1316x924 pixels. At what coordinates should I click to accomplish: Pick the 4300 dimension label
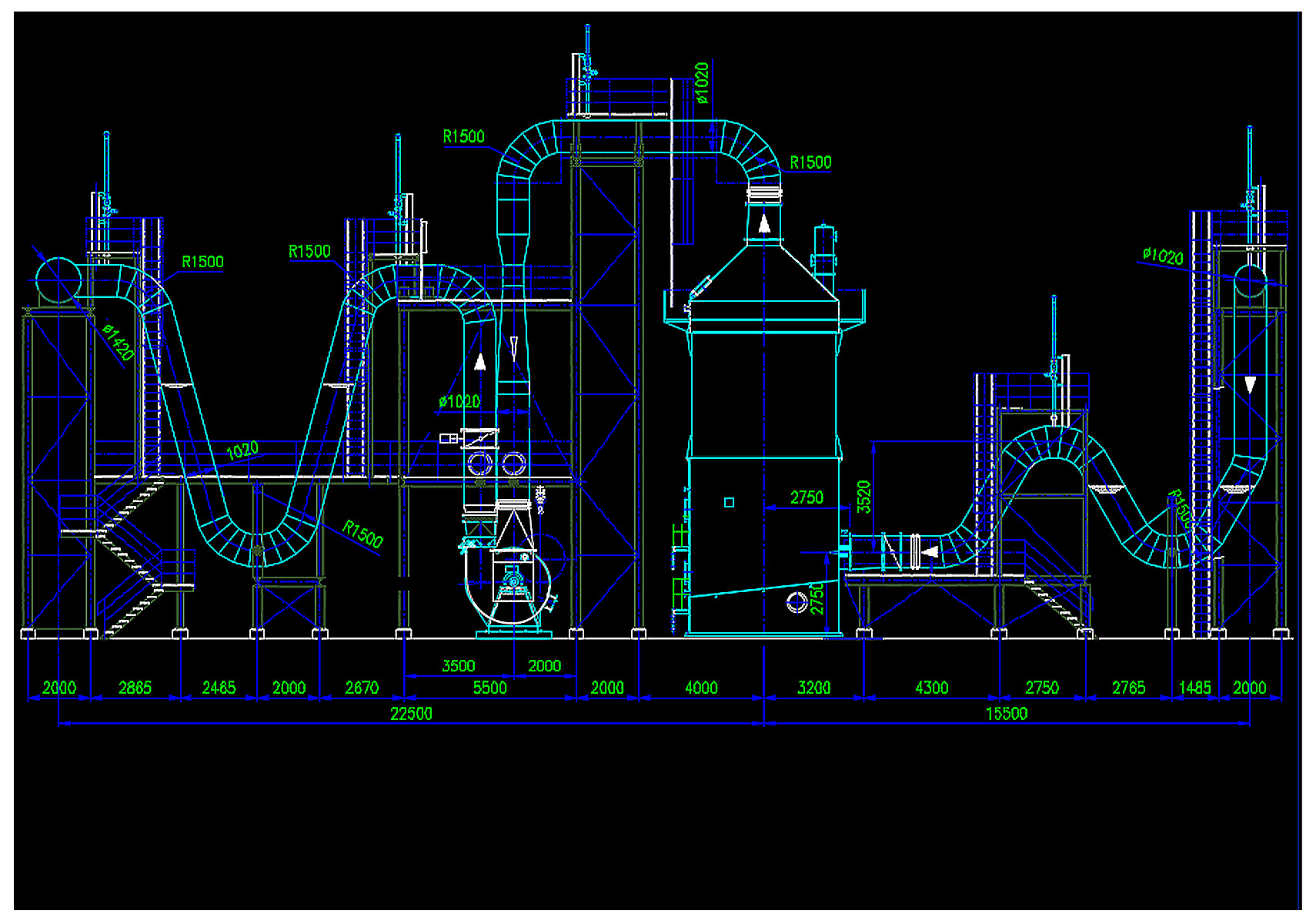click(931, 688)
